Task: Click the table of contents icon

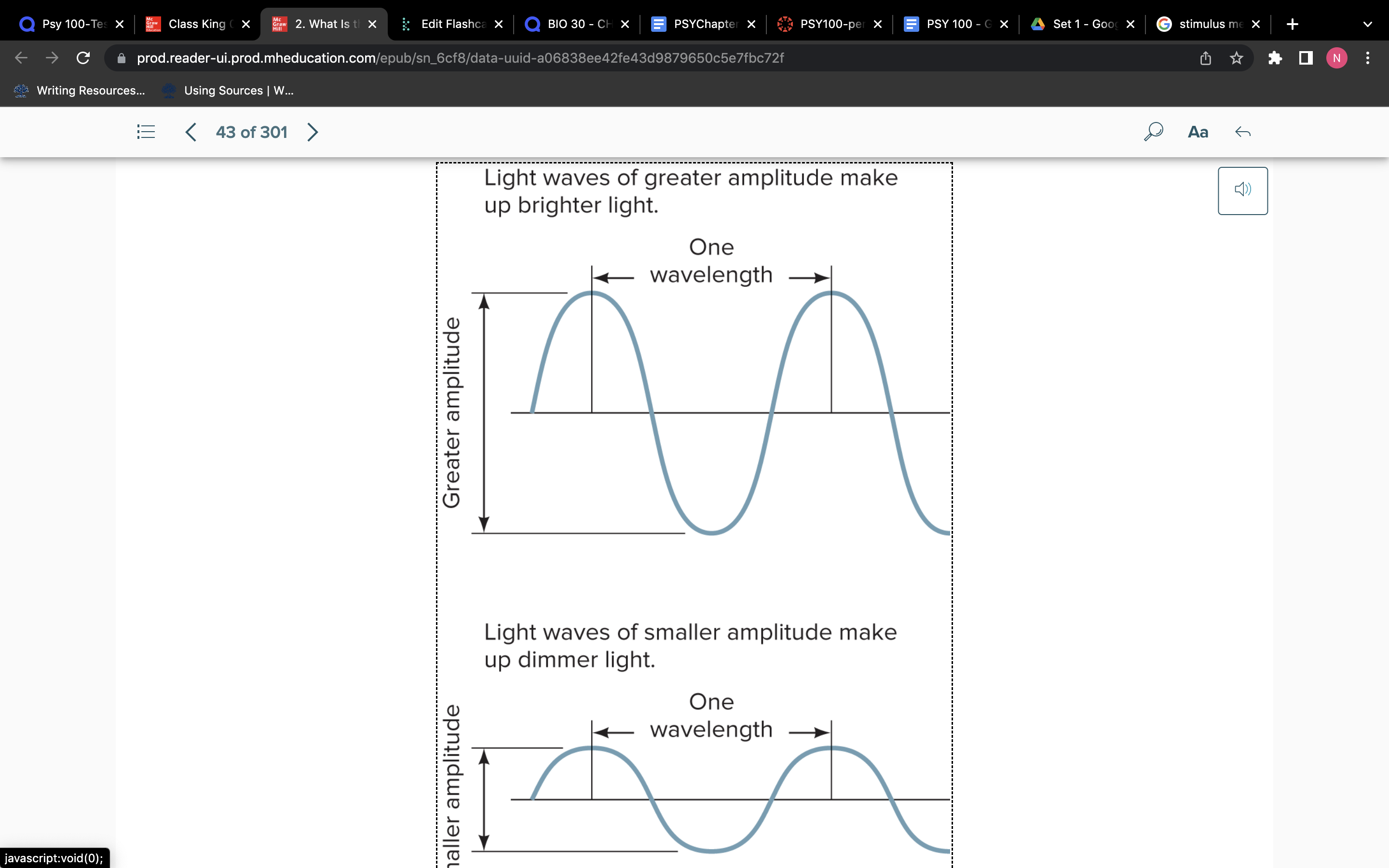Action: (x=145, y=131)
